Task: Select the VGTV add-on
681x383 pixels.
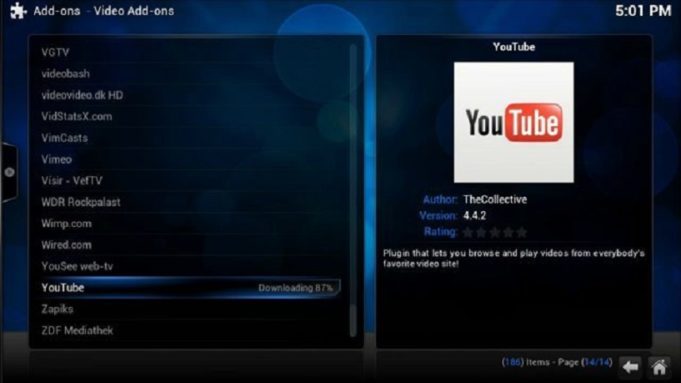Action: (191, 53)
